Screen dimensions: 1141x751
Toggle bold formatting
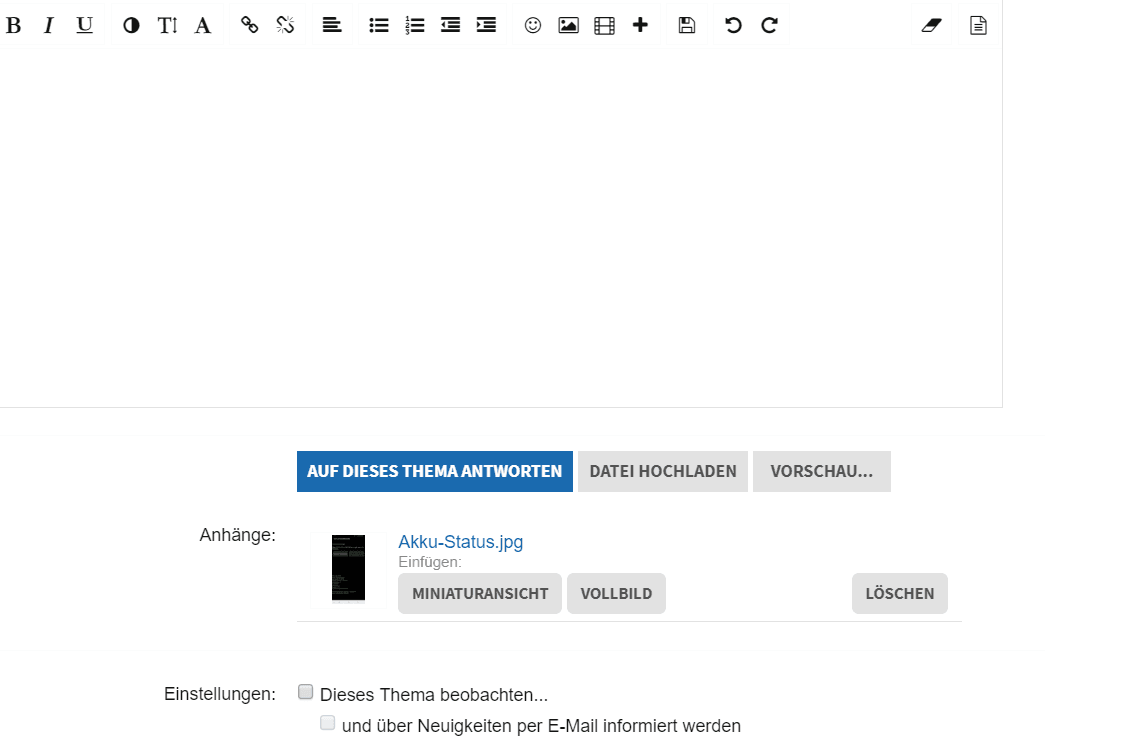coord(13,25)
